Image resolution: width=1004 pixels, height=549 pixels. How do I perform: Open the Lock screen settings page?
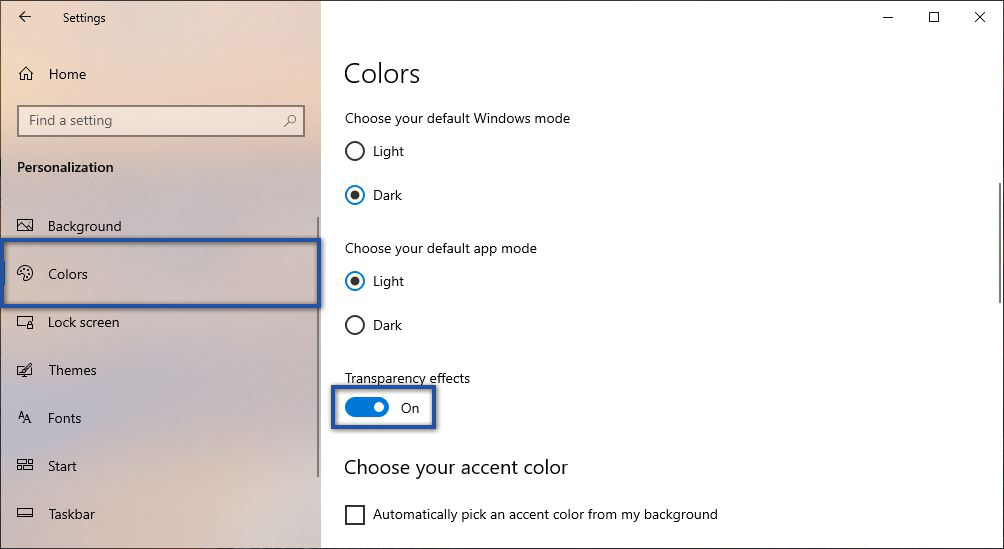(84, 322)
